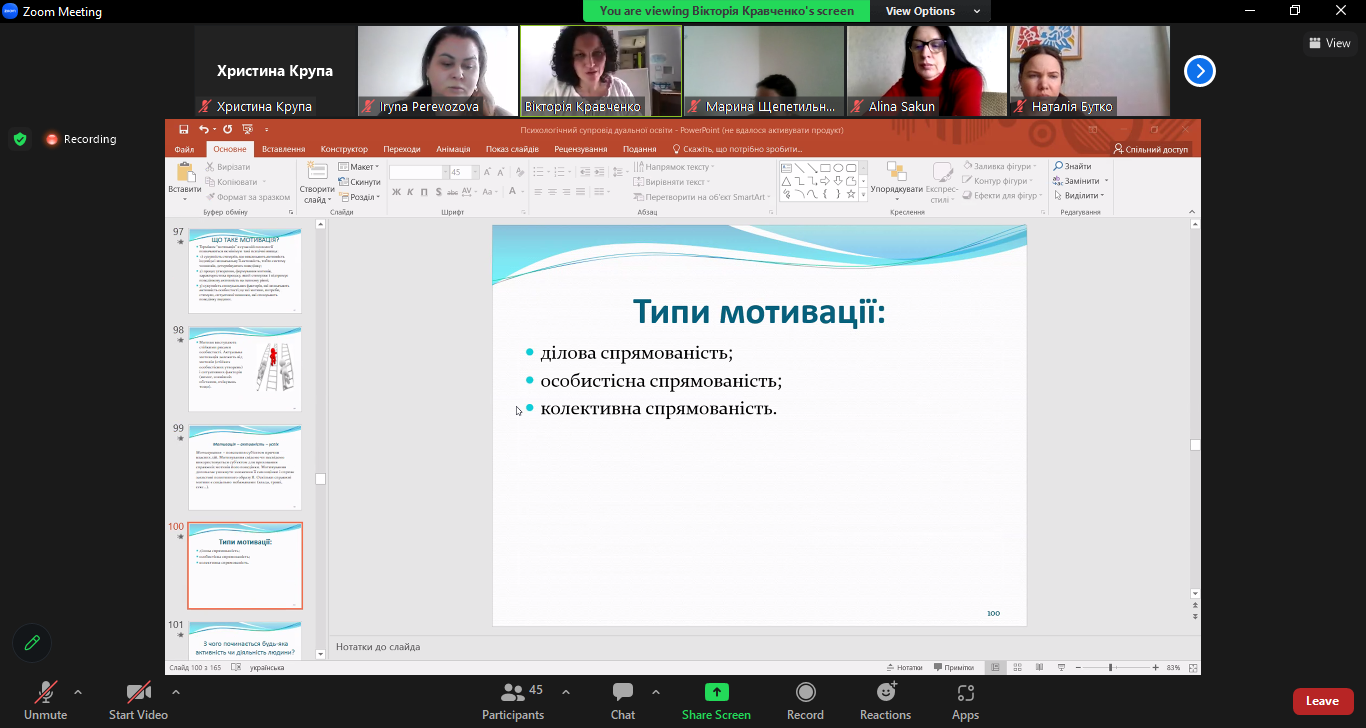Viewport: 1366px width, 728px height.
Task: Click the green encryption shield icon
Action: coord(20,139)
